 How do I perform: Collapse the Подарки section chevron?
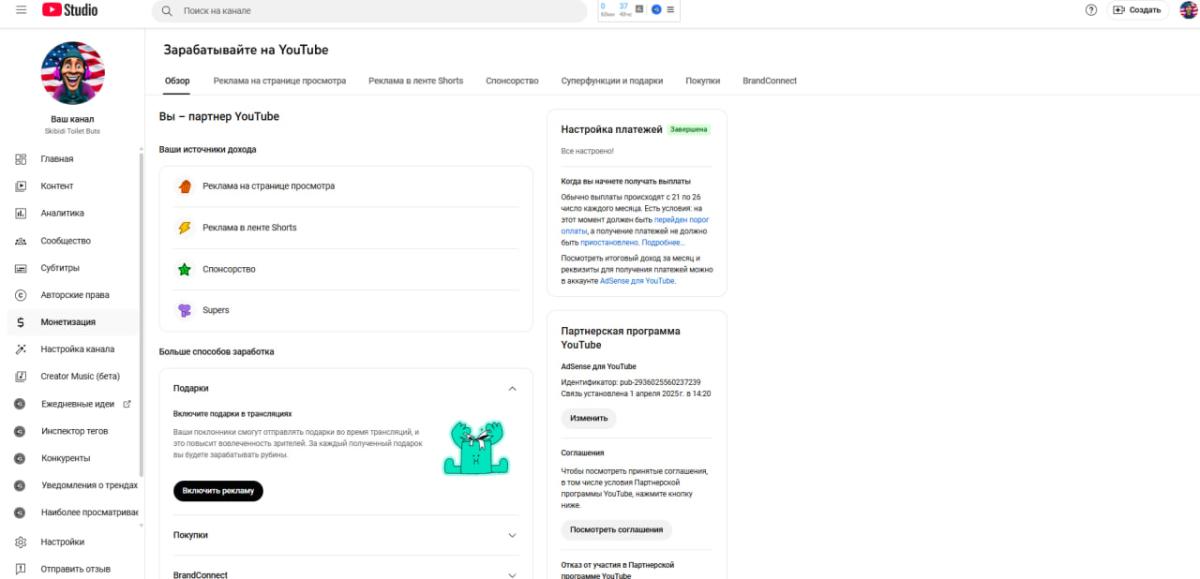[x=512, y=388]
